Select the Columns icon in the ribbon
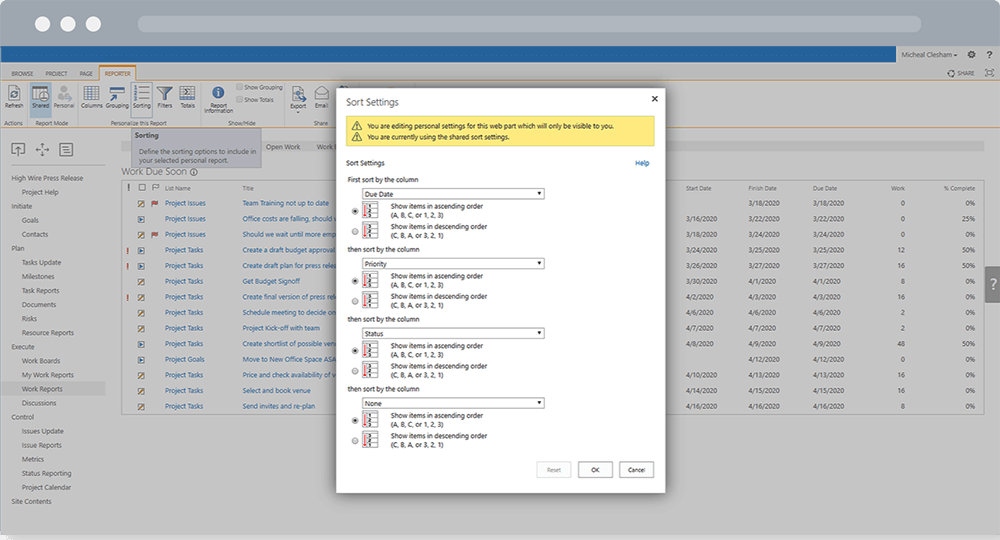The width and height of the screenshot is (1000, 540). pyautogui.click(x=91, y=95)
